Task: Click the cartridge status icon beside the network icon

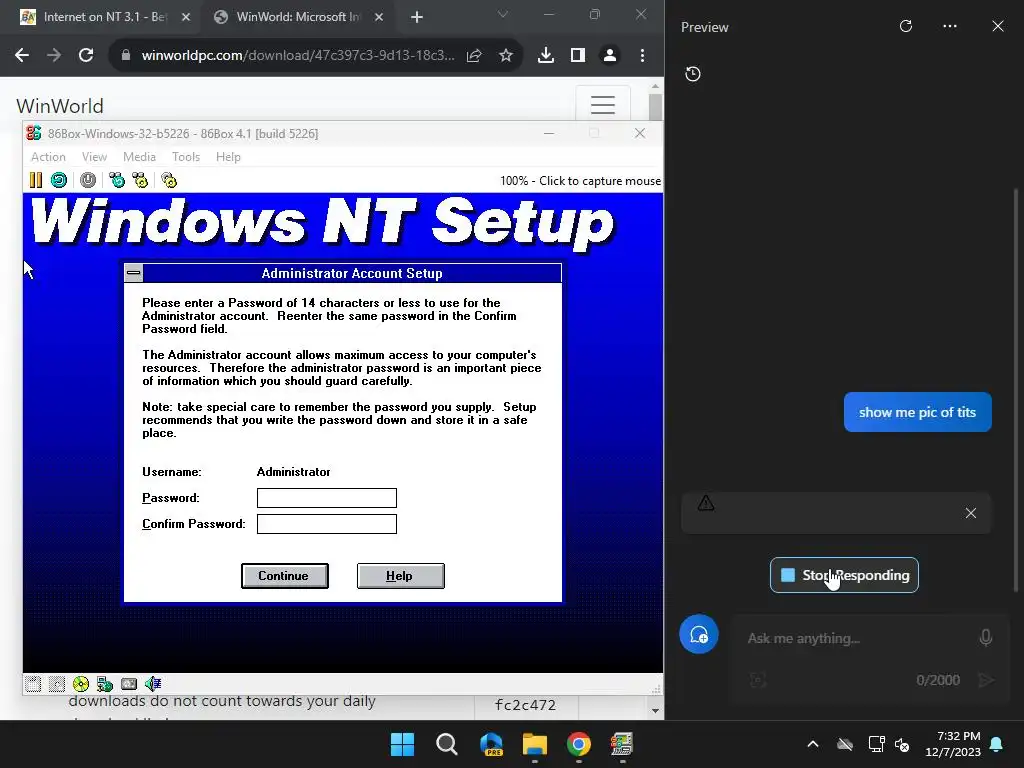Action: tap(129, 684)
